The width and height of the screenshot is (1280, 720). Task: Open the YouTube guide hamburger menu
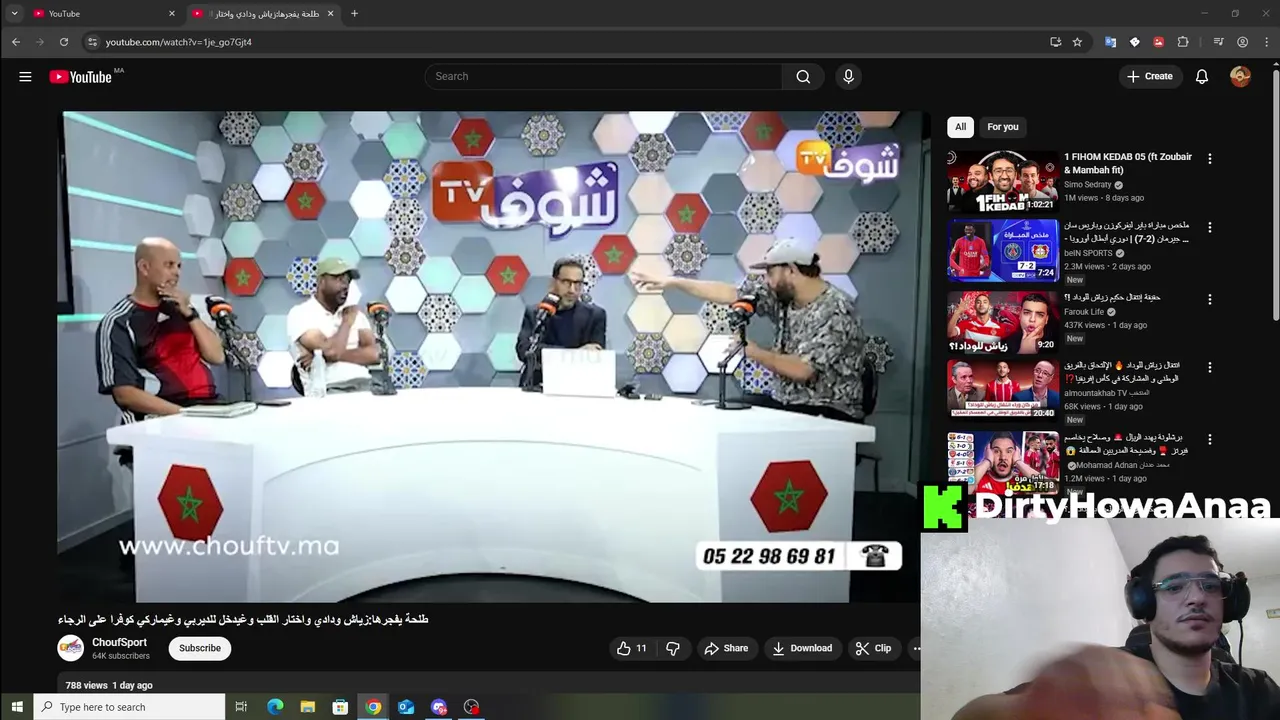[25, 76]
